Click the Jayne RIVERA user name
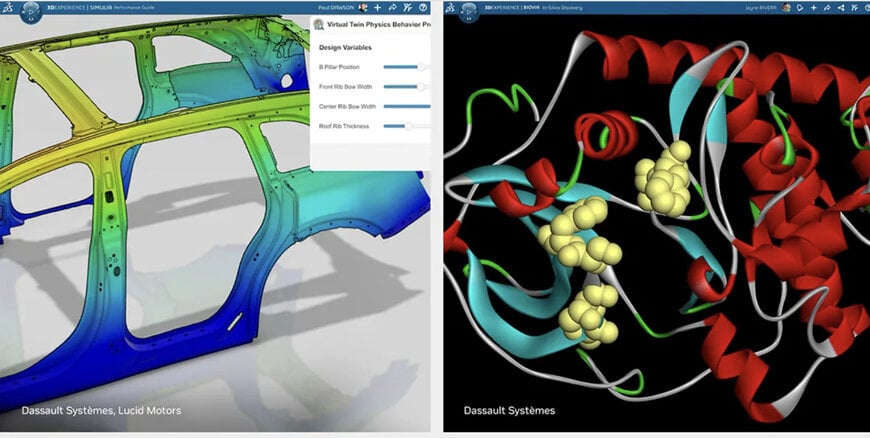The width and height of the screenshot is (870, 438). pyautogui.click(x=762, y=7)
